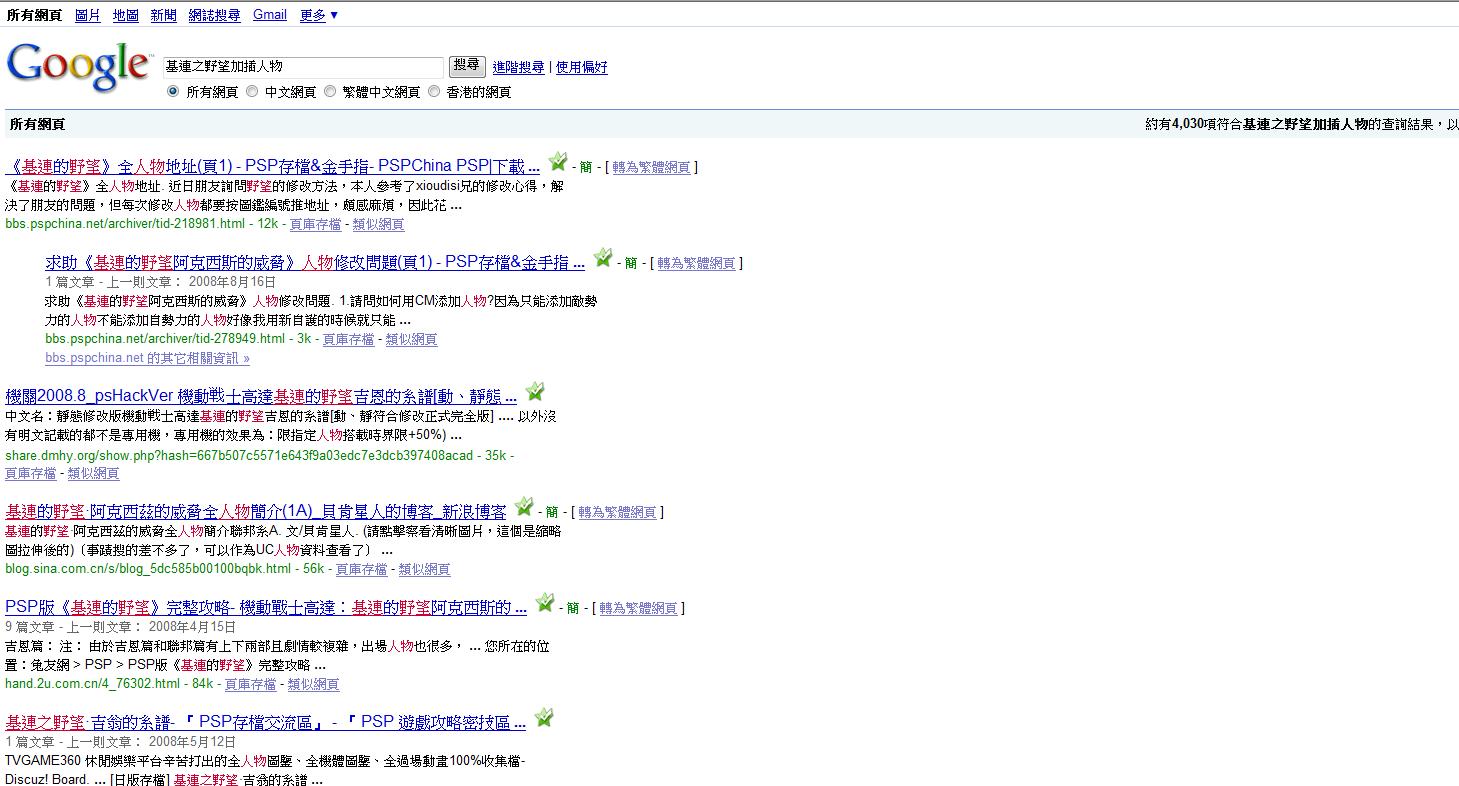Open 類似網頁 for tid-218981 result
The width and height of the screenshot is (1459, 786).
[378, 224]
